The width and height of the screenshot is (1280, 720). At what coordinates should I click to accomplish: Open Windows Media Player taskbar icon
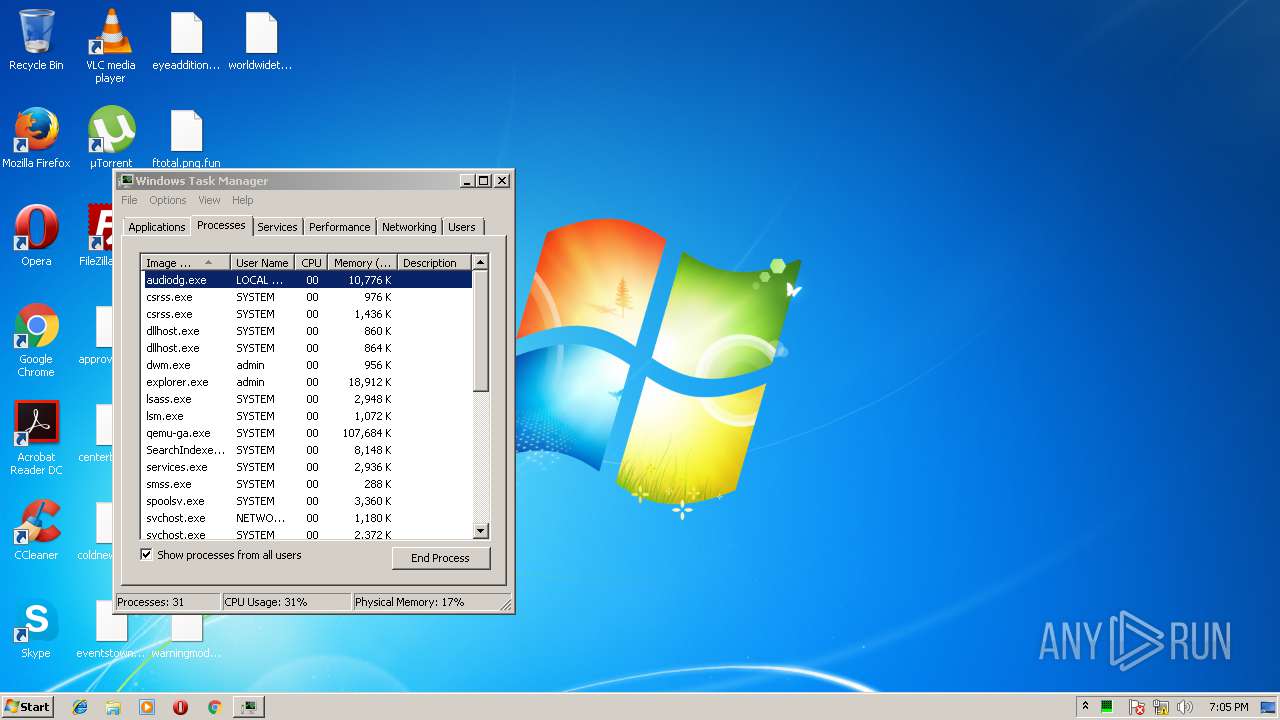click(x=147, y=707)
